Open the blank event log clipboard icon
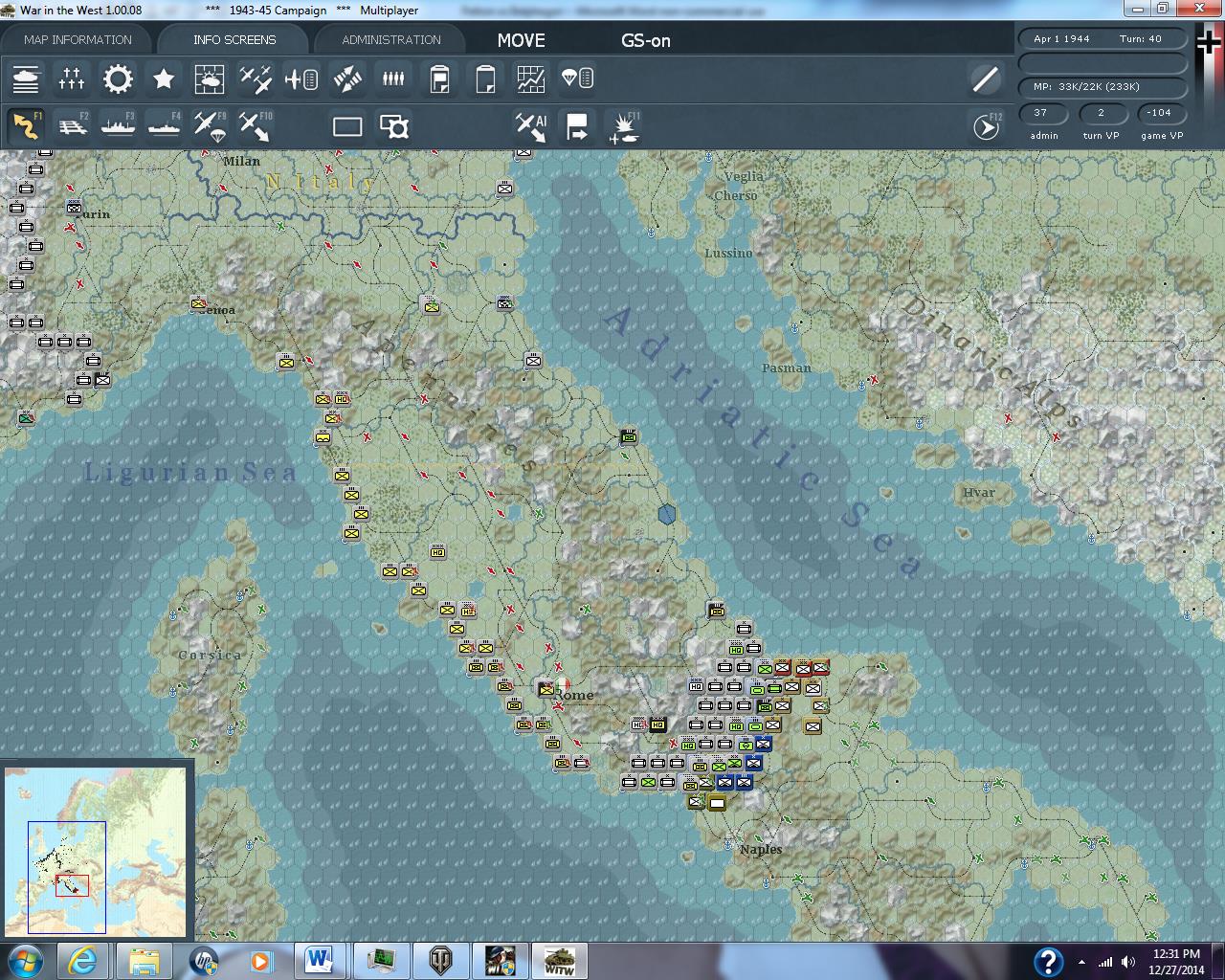 pyautogui.click(x=485, y=78)
